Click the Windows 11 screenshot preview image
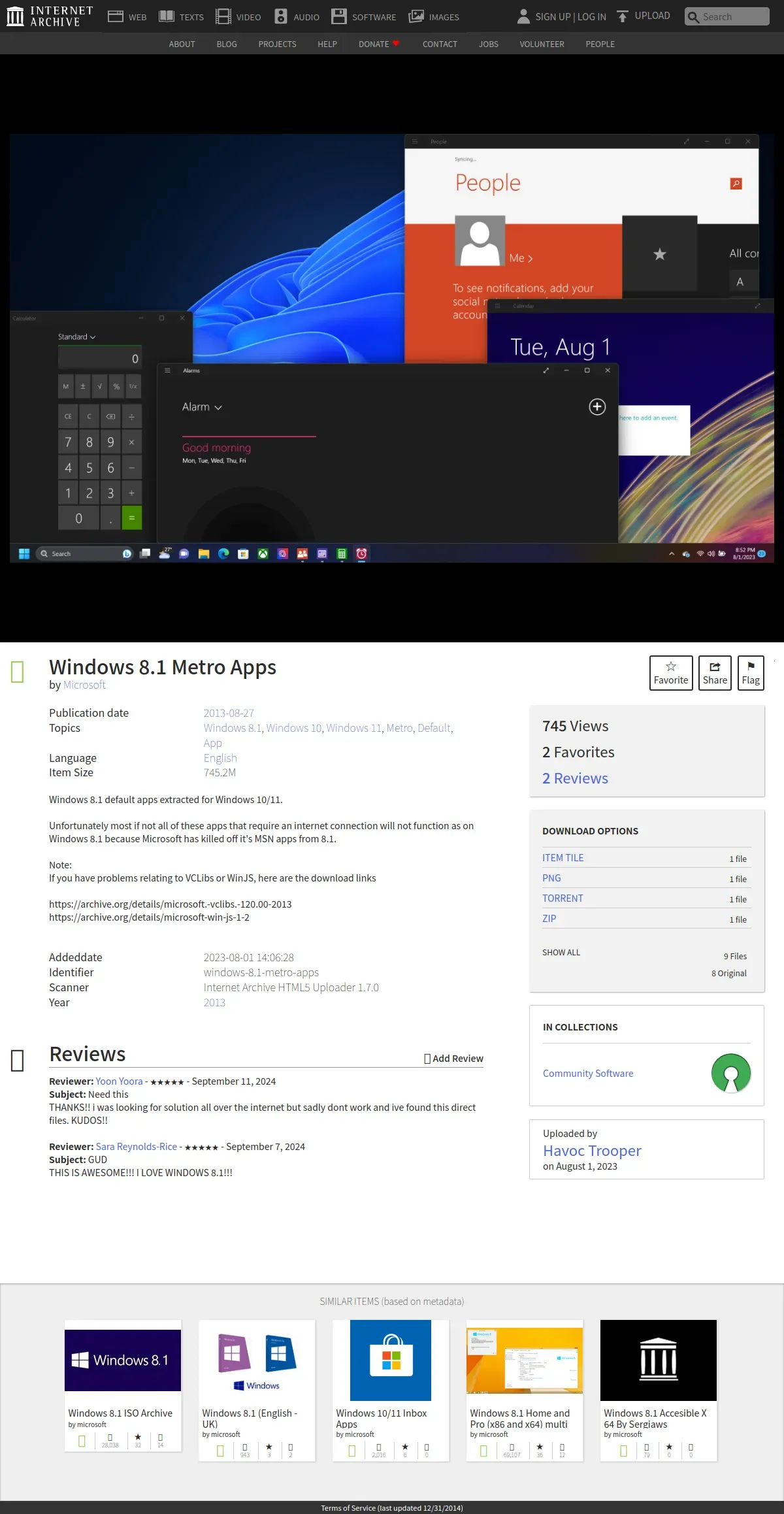The height and width of the screenshot is (1514, 784). coord(392,348)
